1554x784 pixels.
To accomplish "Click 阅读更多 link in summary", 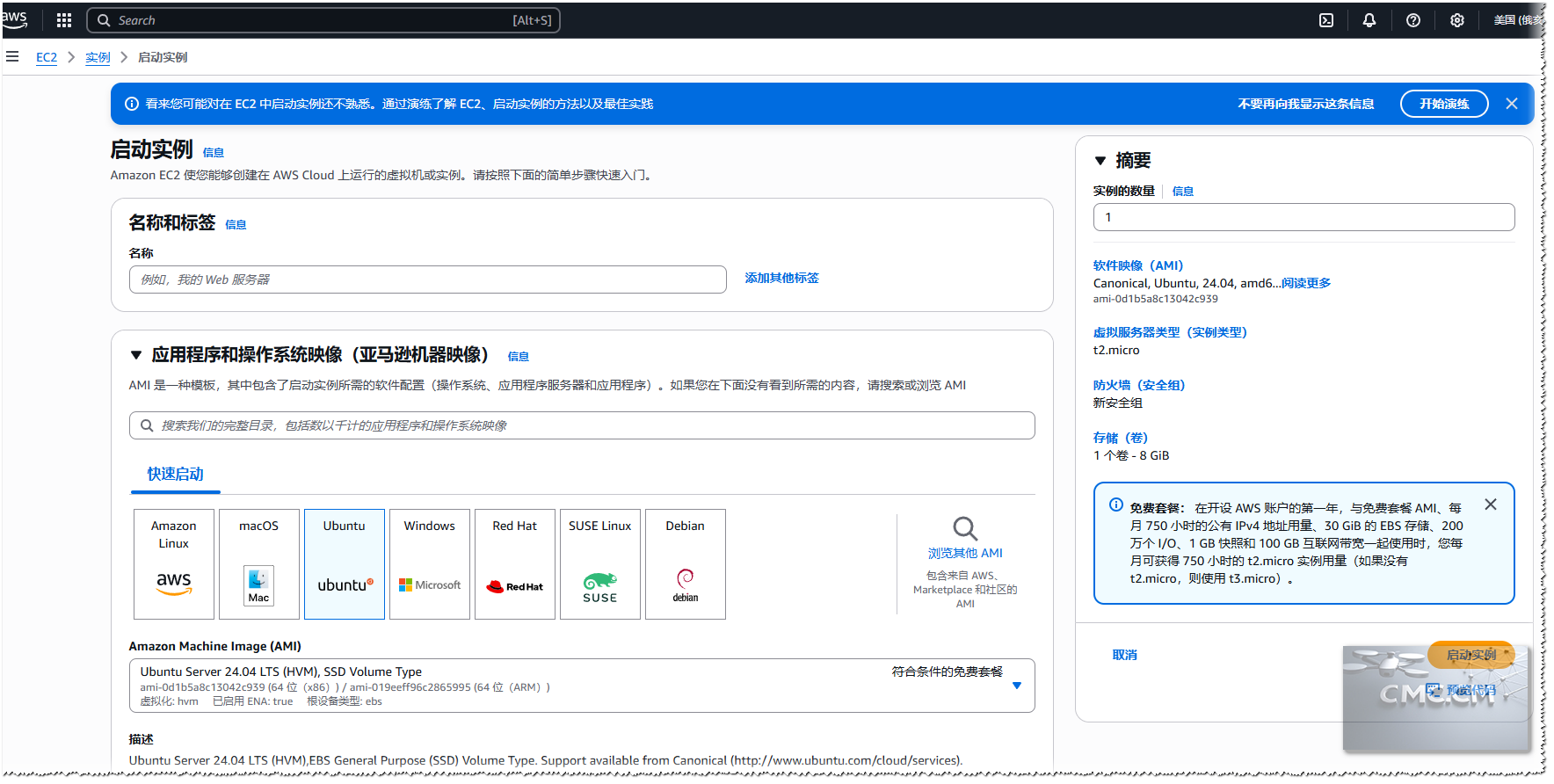I will pyautogui.click(x=1306, y=283).
